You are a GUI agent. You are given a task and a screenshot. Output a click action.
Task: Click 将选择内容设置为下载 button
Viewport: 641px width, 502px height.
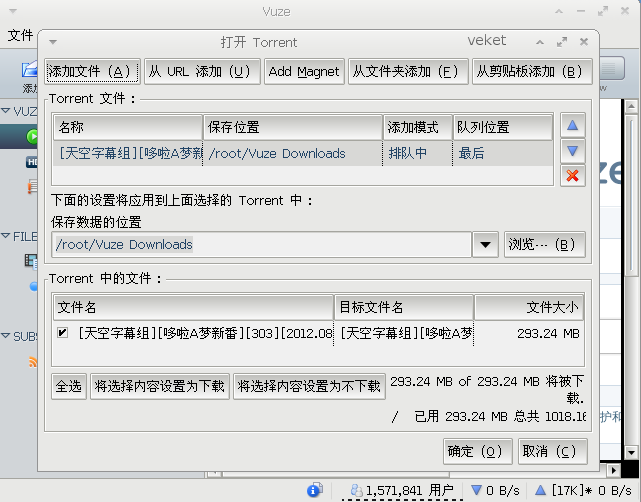coord(159,386)
